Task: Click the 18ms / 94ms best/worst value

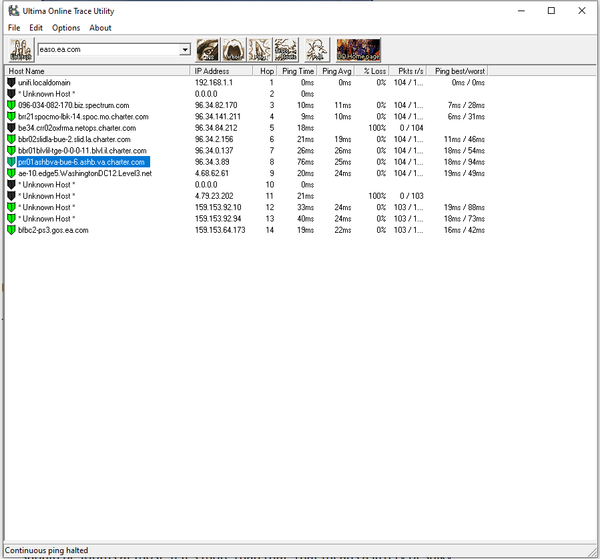Action: 464,162
